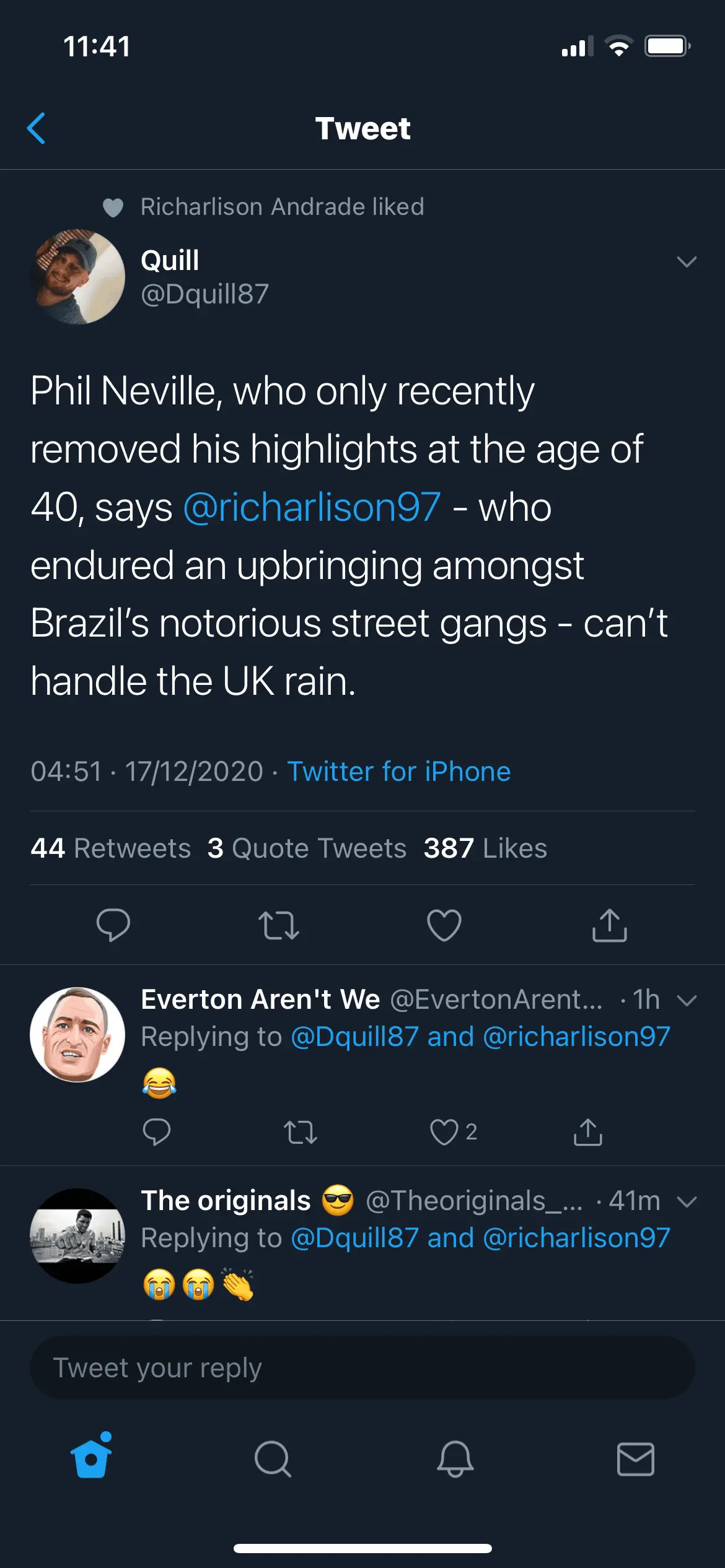This screenshot has width=725, height=1568.
Task: Open options chevron on Quill's tweet
Action: point(687,262)
